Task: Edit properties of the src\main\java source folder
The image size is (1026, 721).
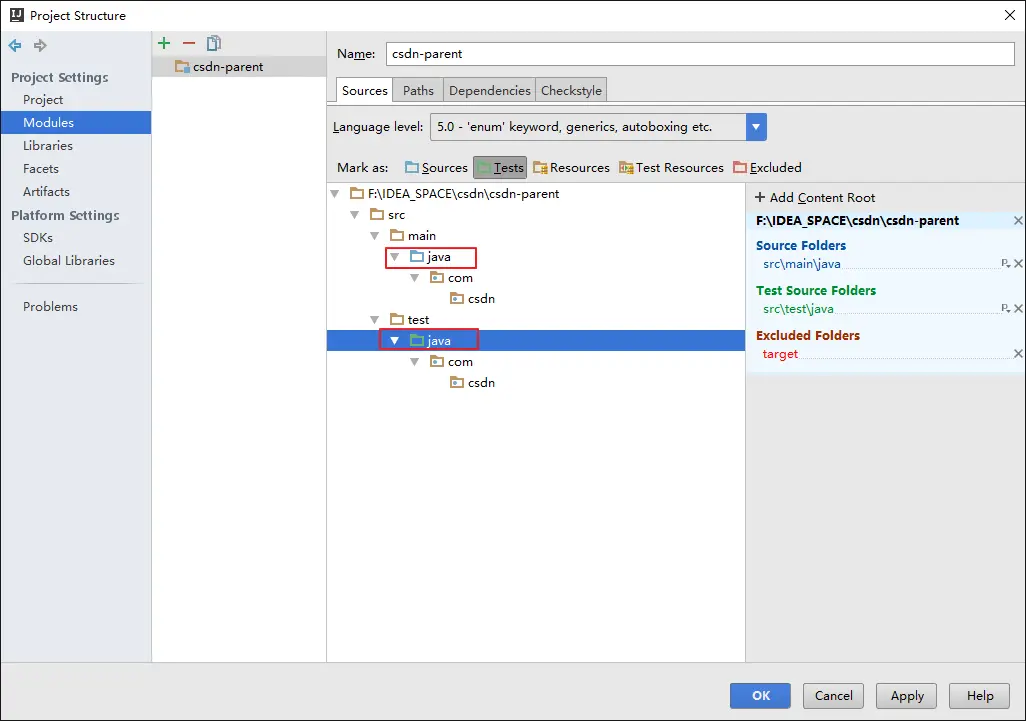Action: coord(1006,263)
